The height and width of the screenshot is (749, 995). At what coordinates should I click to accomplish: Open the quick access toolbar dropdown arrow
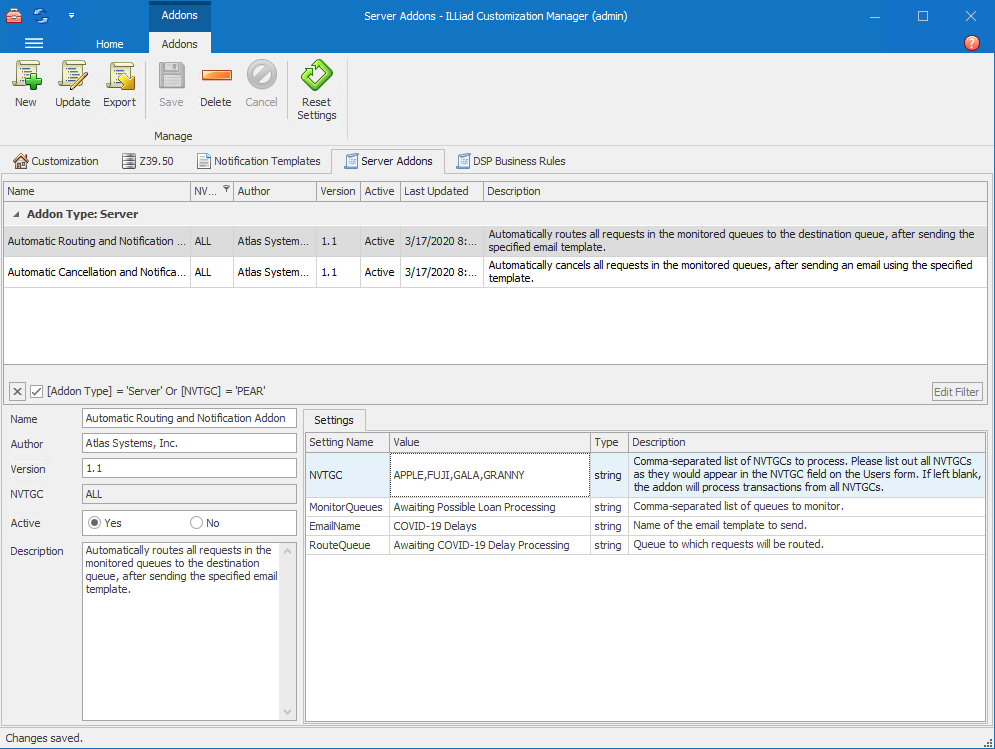[x=71, y=16]
